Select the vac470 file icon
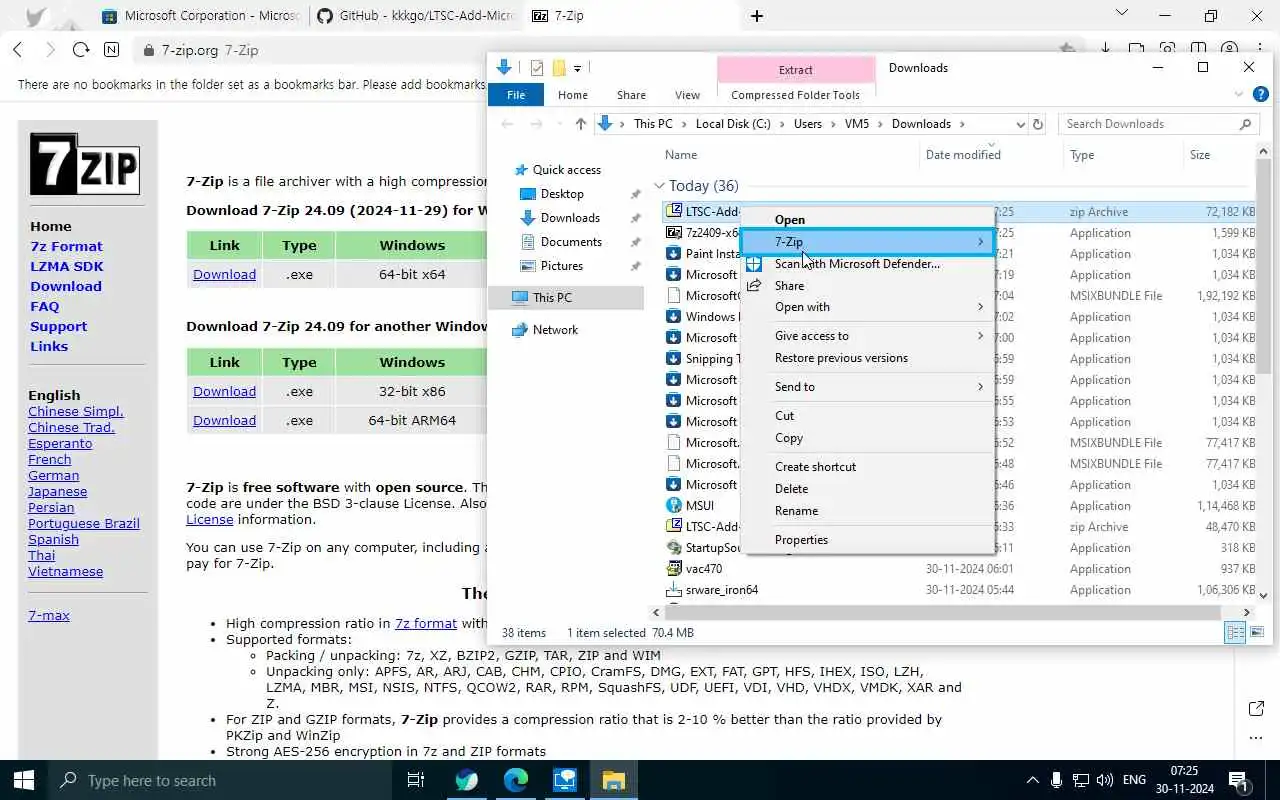 pos(674,569)
